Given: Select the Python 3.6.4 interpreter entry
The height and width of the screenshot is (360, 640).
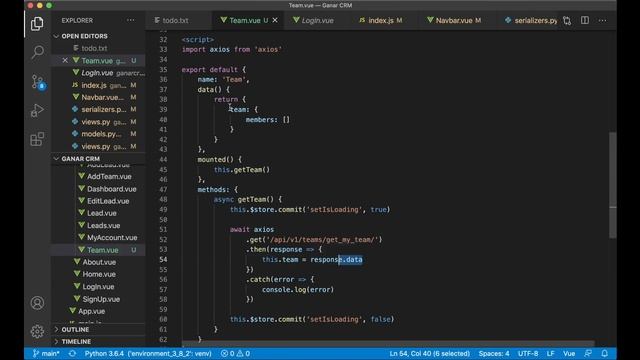Looking at the screenshot, I should [148, 353].
